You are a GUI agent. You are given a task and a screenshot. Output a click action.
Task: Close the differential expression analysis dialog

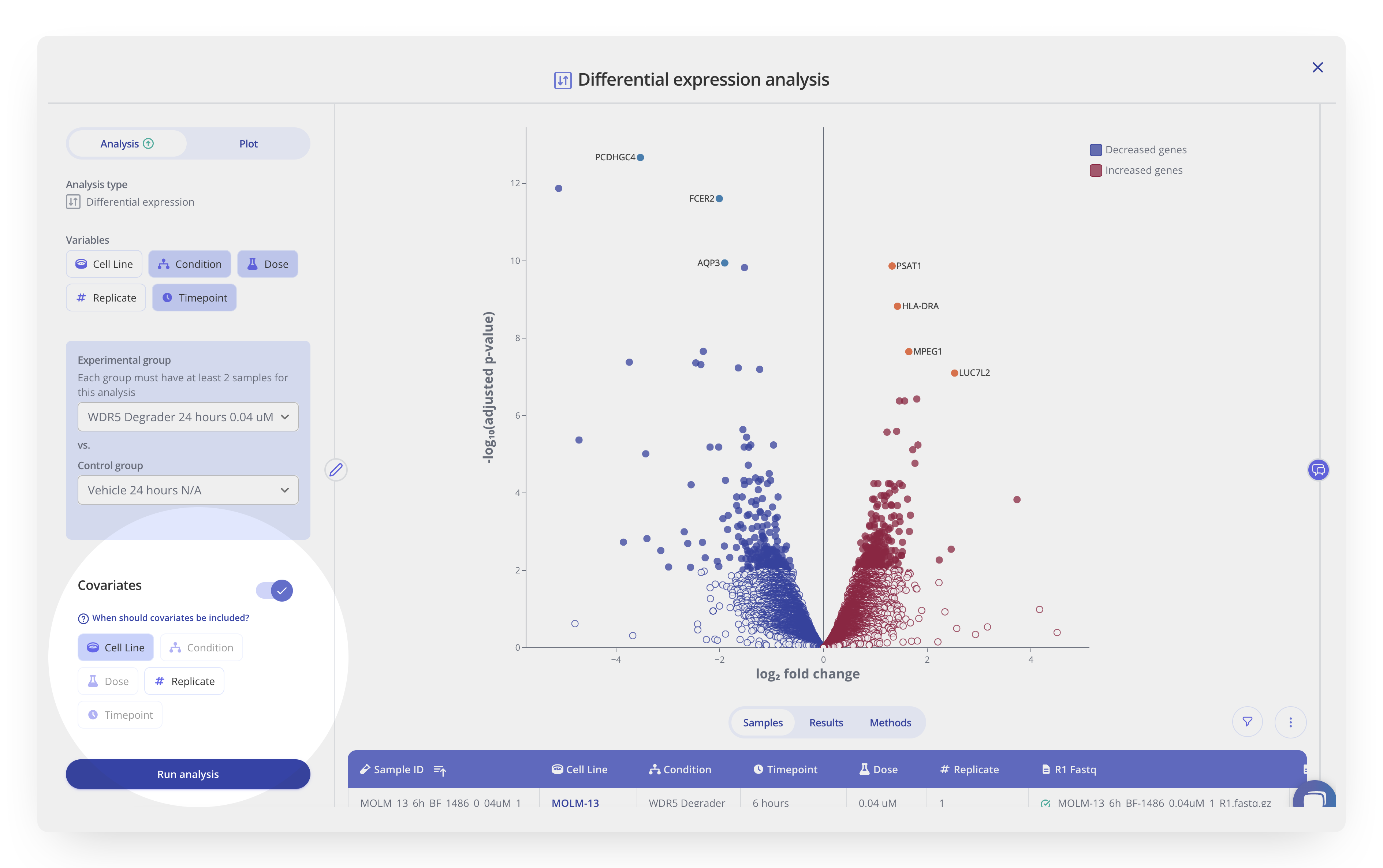click(x=1317, y=68)
